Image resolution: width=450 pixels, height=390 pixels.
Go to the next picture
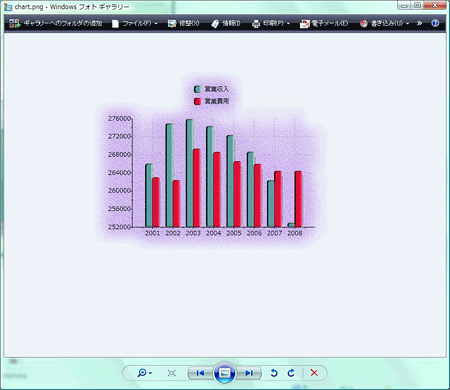249,373
